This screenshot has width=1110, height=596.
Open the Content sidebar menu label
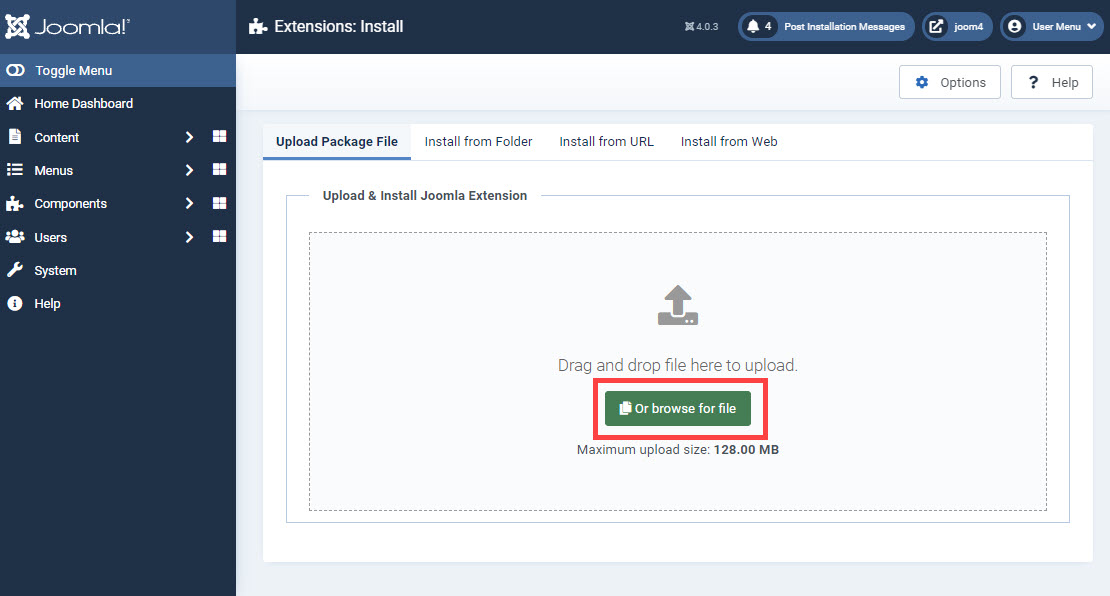coord(57,137)
